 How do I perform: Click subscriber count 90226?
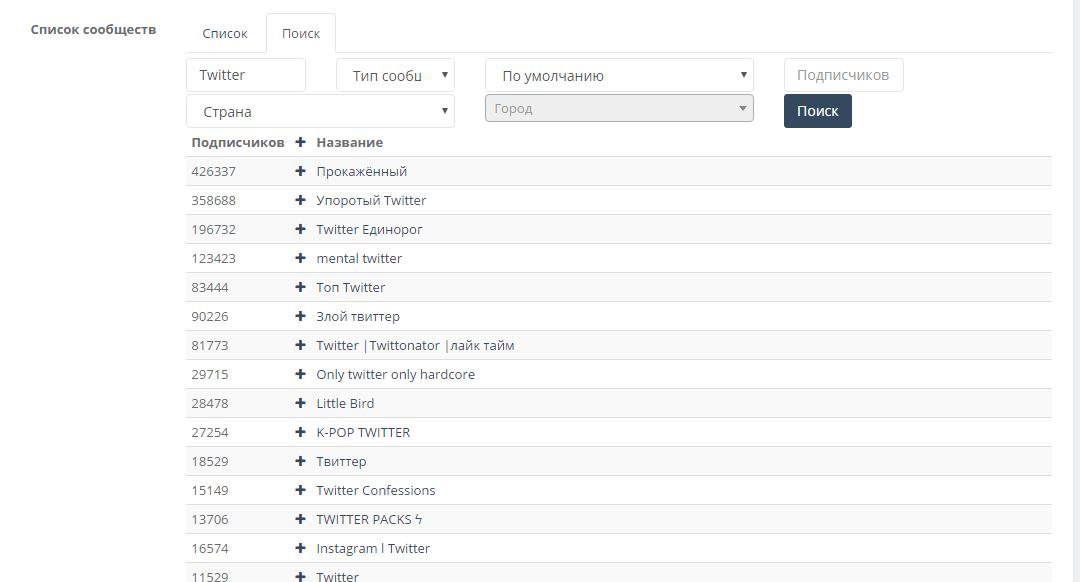click(x=210, y=316)
